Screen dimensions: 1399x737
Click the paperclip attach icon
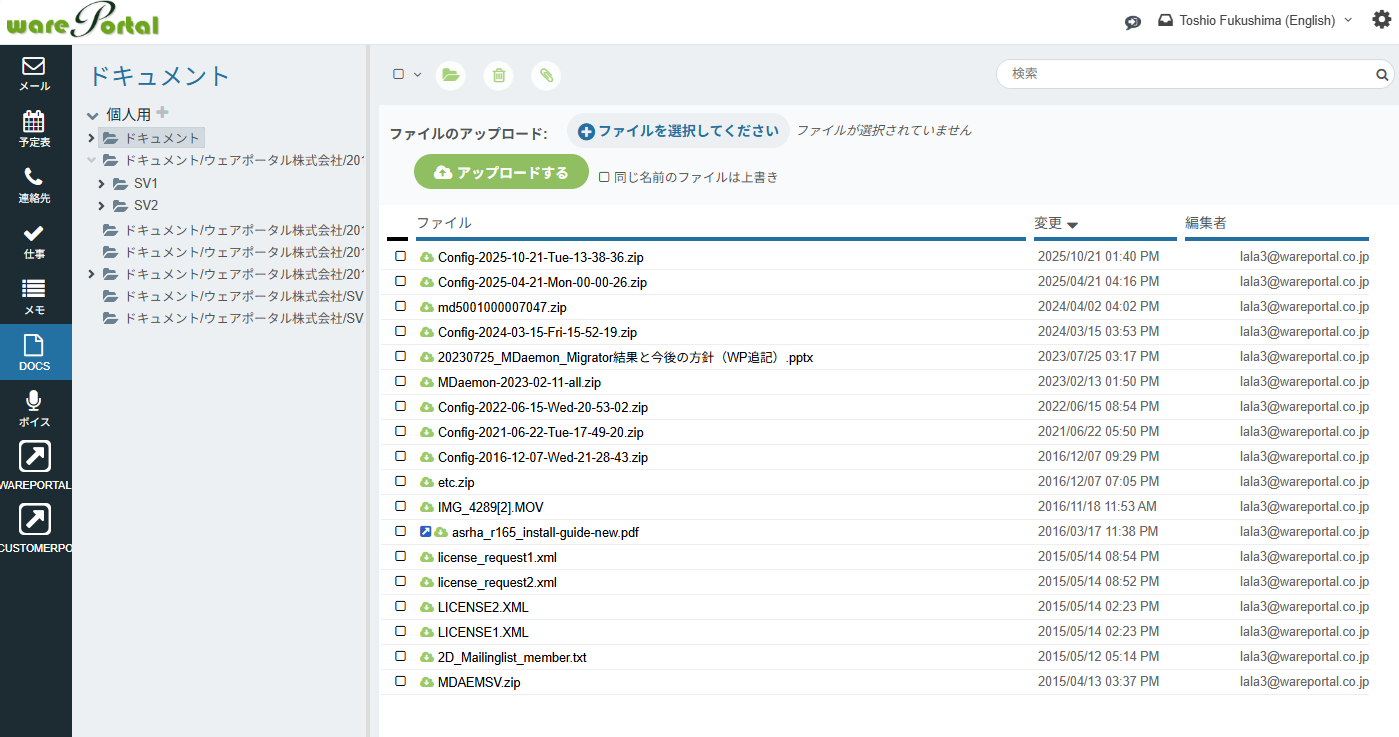coord(546,75)
